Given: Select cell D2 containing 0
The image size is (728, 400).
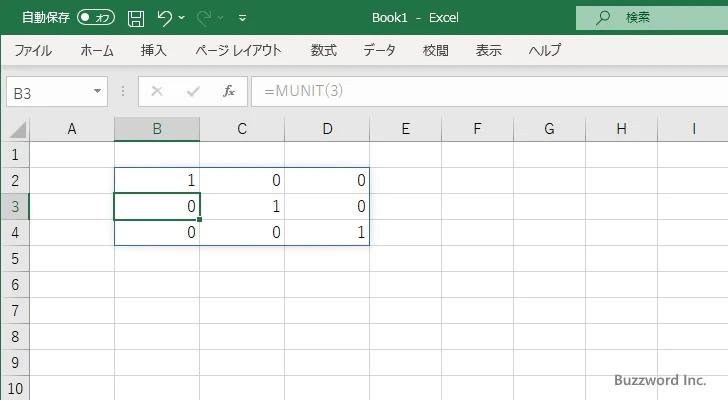Looking at the screenshot, I should [x=327, y=181].
